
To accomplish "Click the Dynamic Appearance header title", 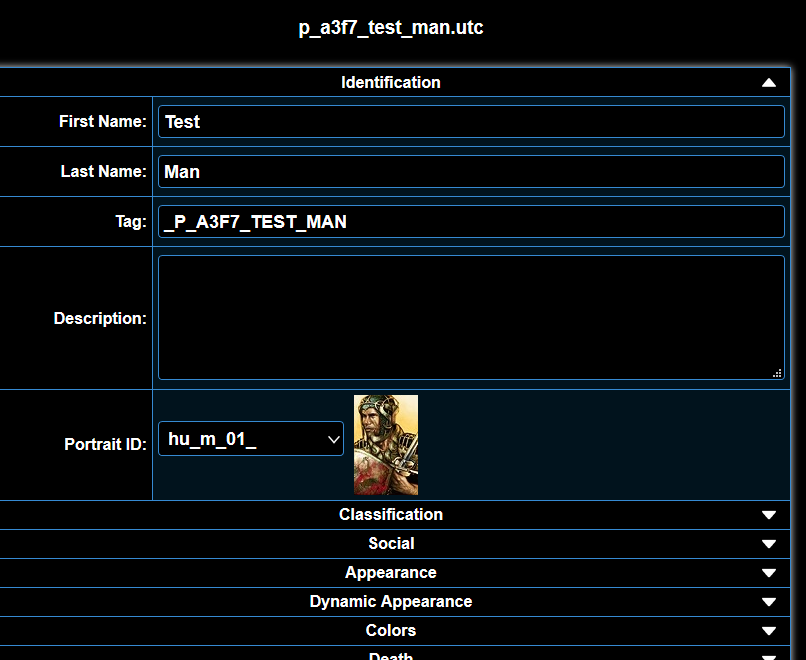I will coord(391,601).
